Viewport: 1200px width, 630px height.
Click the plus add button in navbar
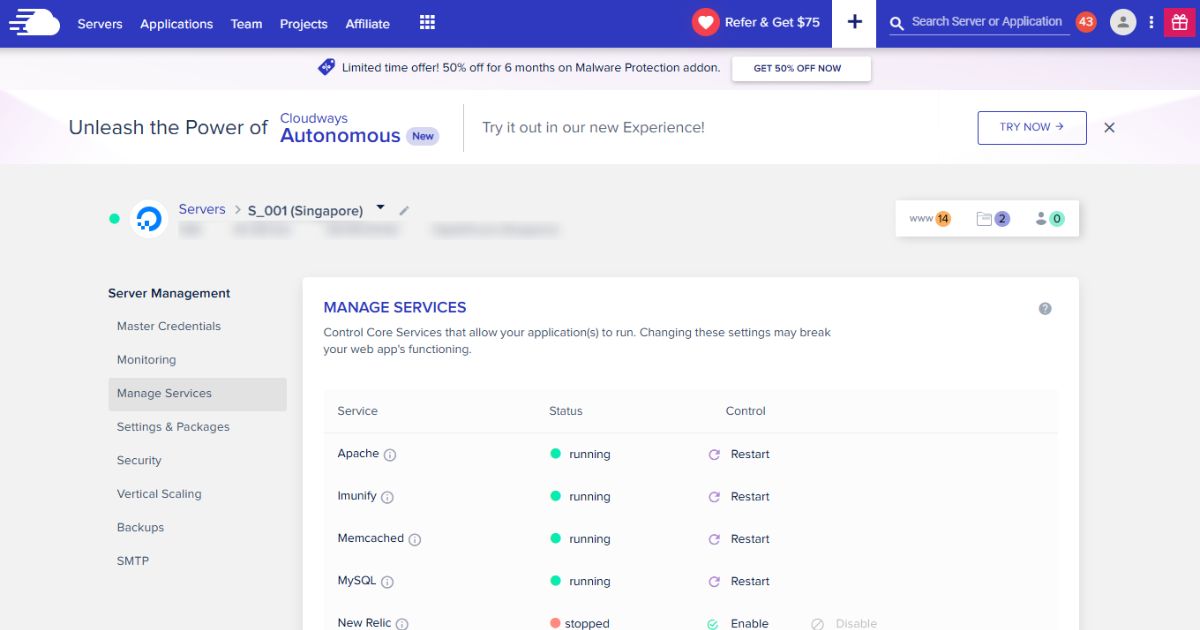854,23
